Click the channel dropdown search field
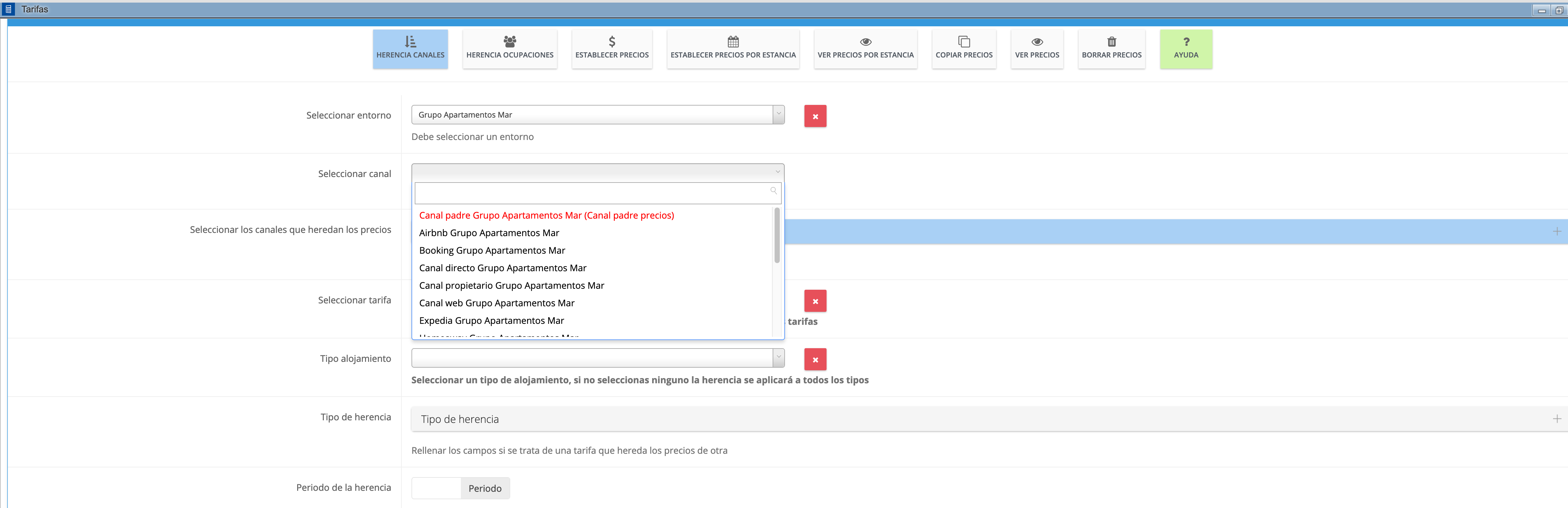The height and width of the screenshot is (508, 1568). coord(590,193)
